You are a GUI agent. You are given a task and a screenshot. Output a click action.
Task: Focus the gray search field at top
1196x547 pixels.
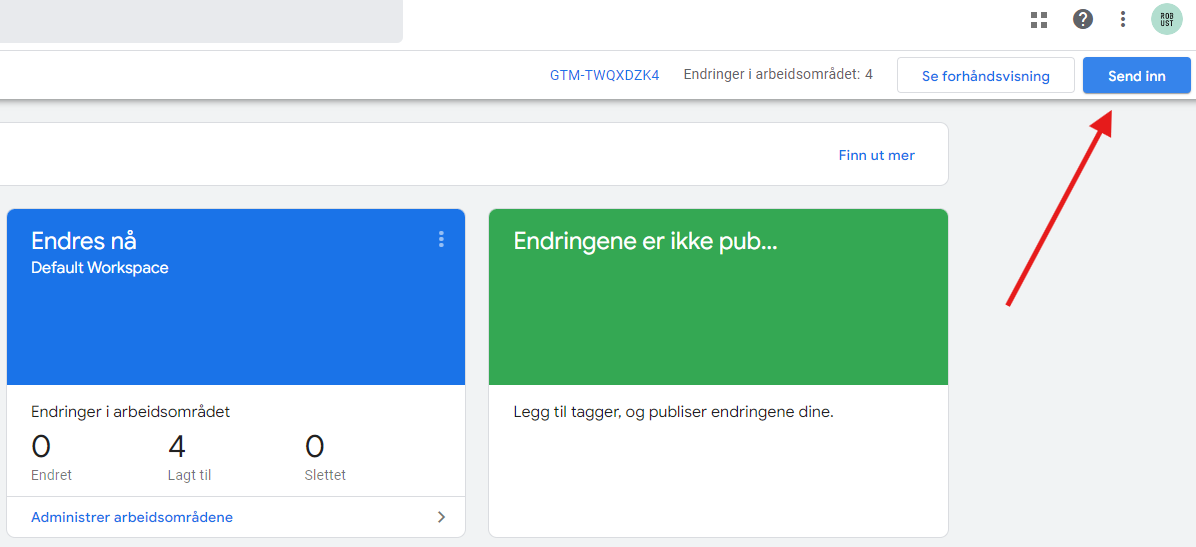200,20
